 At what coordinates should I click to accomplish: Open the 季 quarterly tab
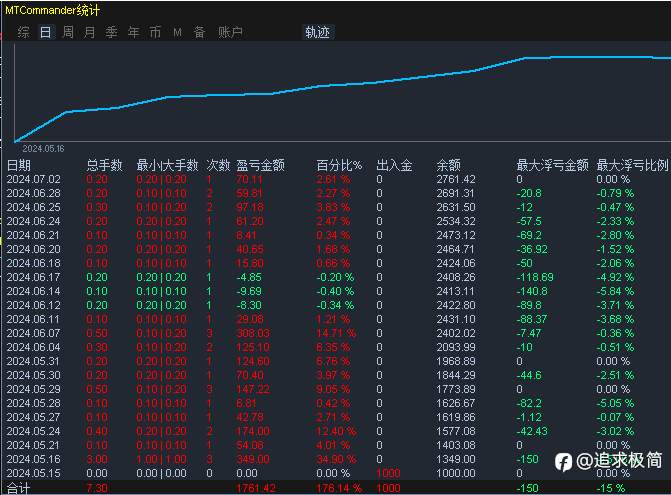tap(112, 32)
